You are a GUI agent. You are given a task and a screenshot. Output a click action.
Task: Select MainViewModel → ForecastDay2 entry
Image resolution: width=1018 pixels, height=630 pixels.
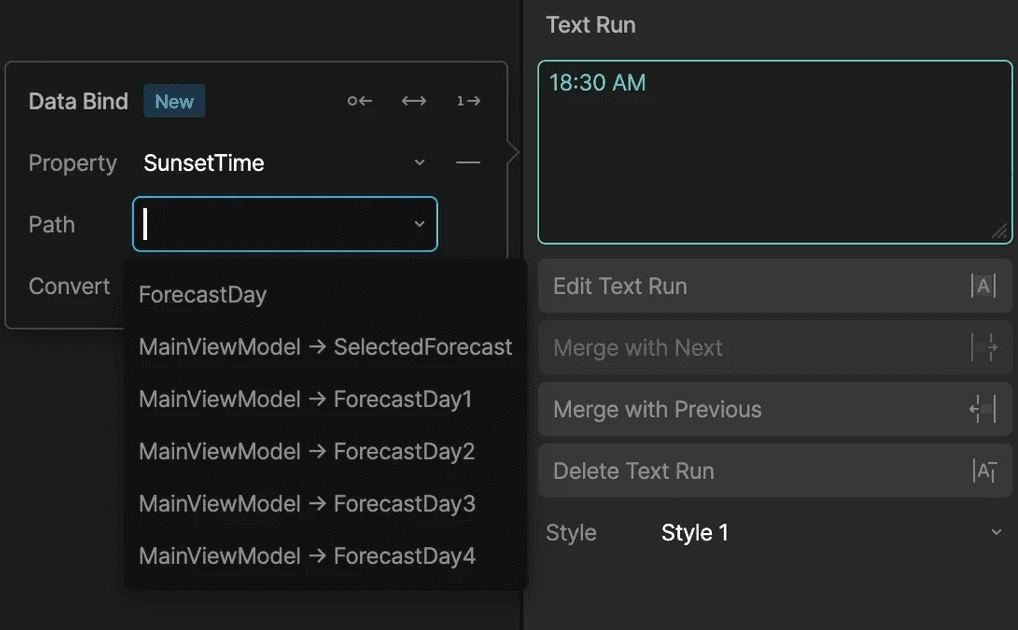[x=306, y=451]
